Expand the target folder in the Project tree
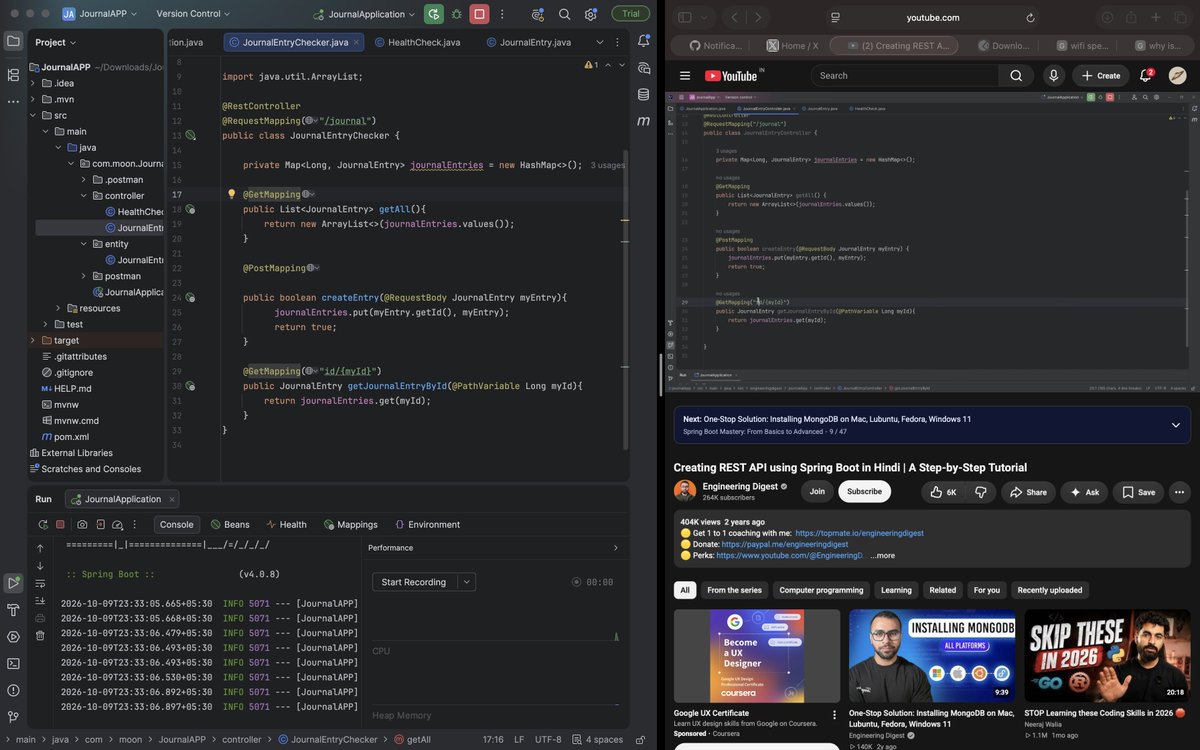The height and width of the screenshot is (750, 1200). click(33, 340)
